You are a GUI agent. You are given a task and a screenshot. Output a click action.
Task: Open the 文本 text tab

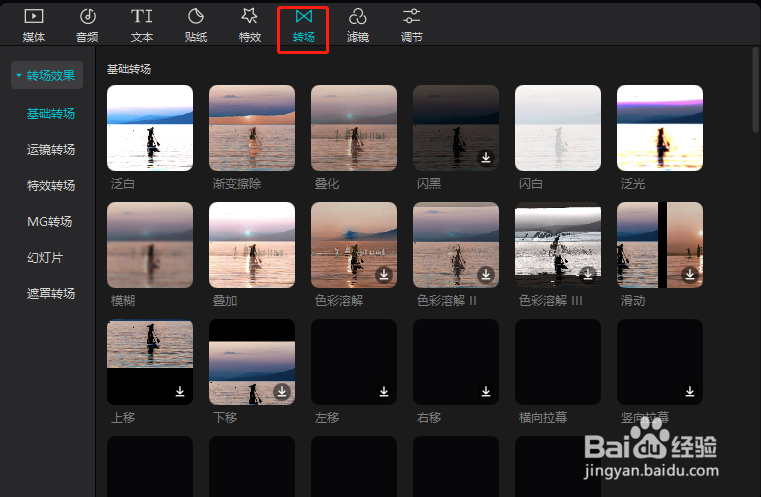point(142,26)
